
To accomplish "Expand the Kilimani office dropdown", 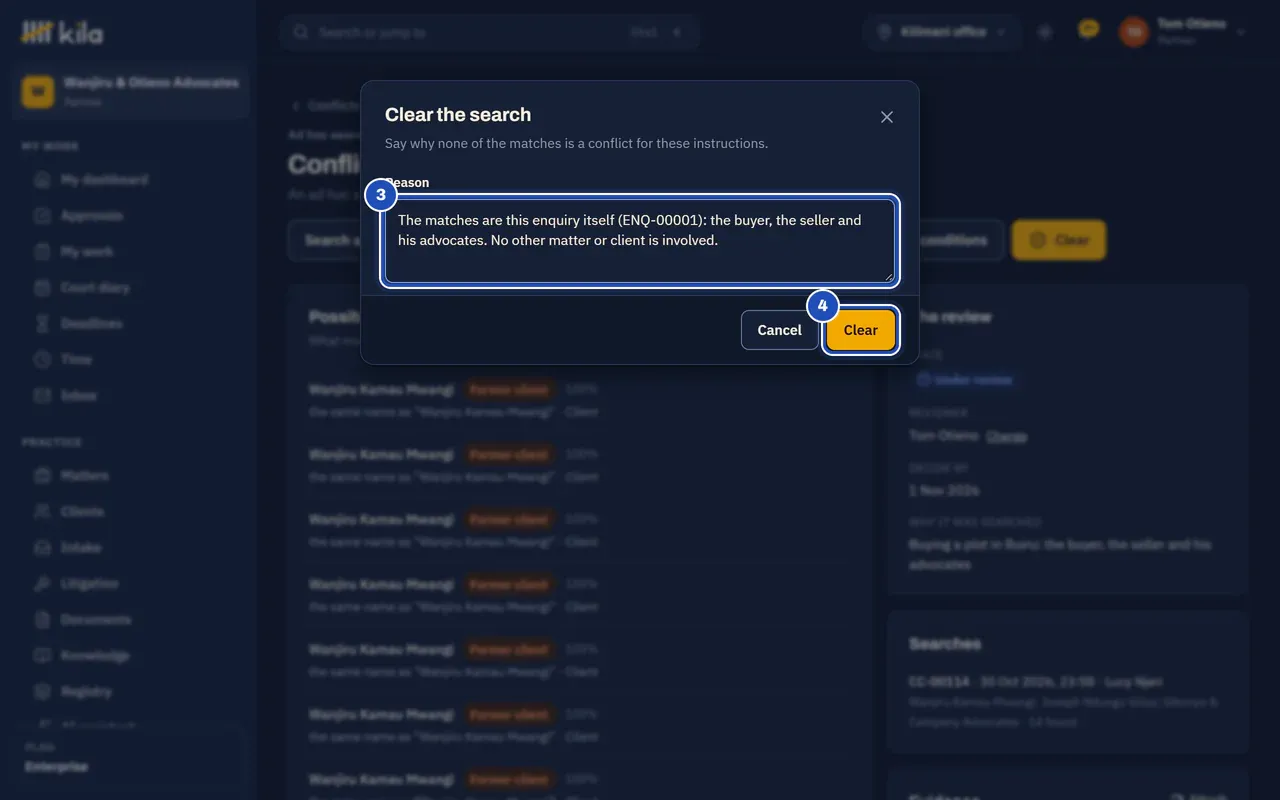I will 941,32.
